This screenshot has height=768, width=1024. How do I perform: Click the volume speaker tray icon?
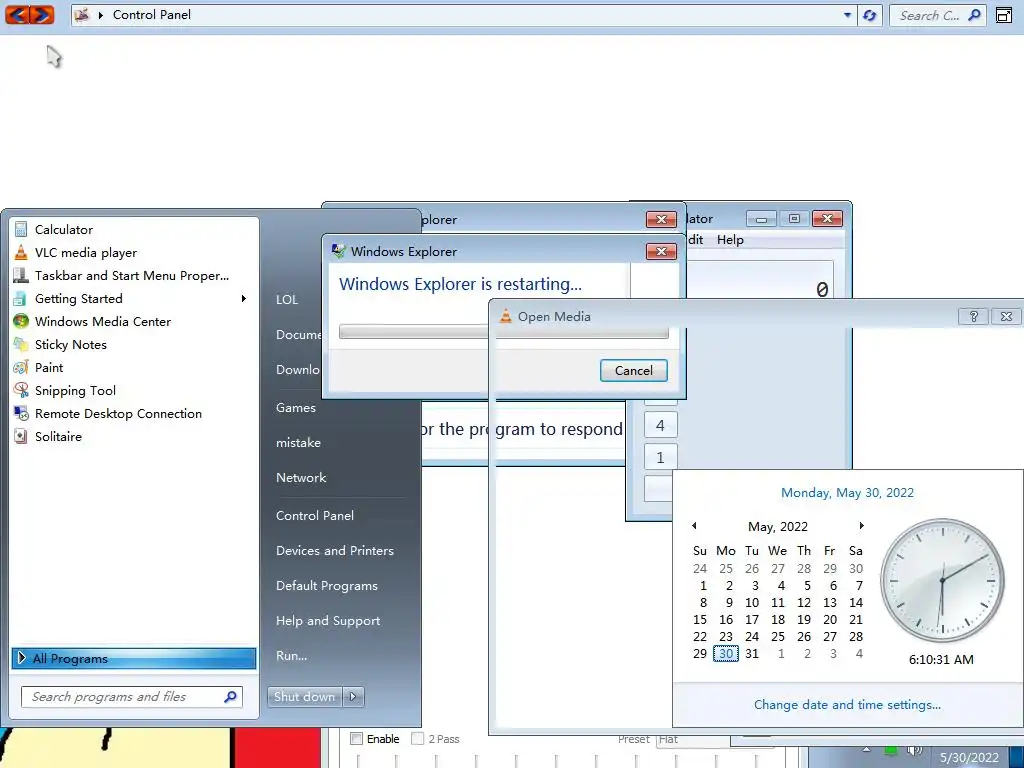coord(915,750)
